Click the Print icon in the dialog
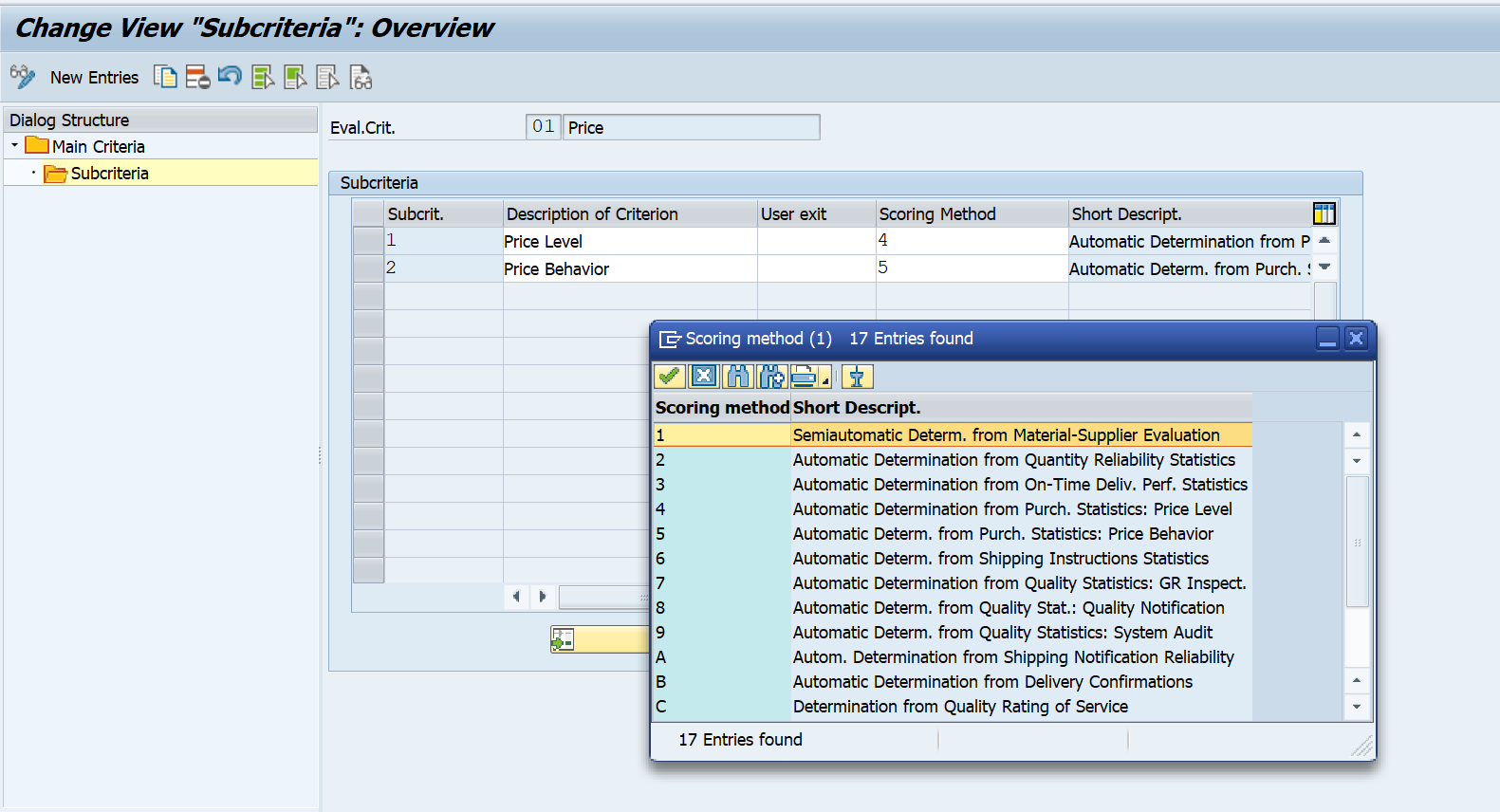The height and width of the screenshot is (812, 1500). tap(804, 377)
